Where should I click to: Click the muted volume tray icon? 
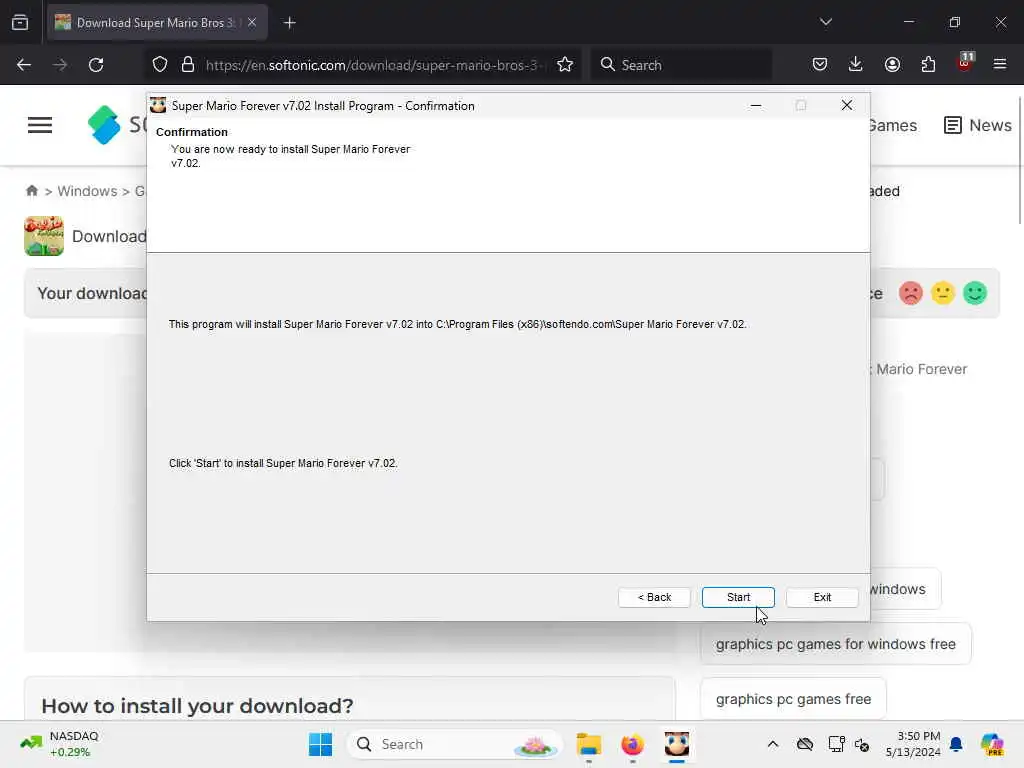point(862,744)
